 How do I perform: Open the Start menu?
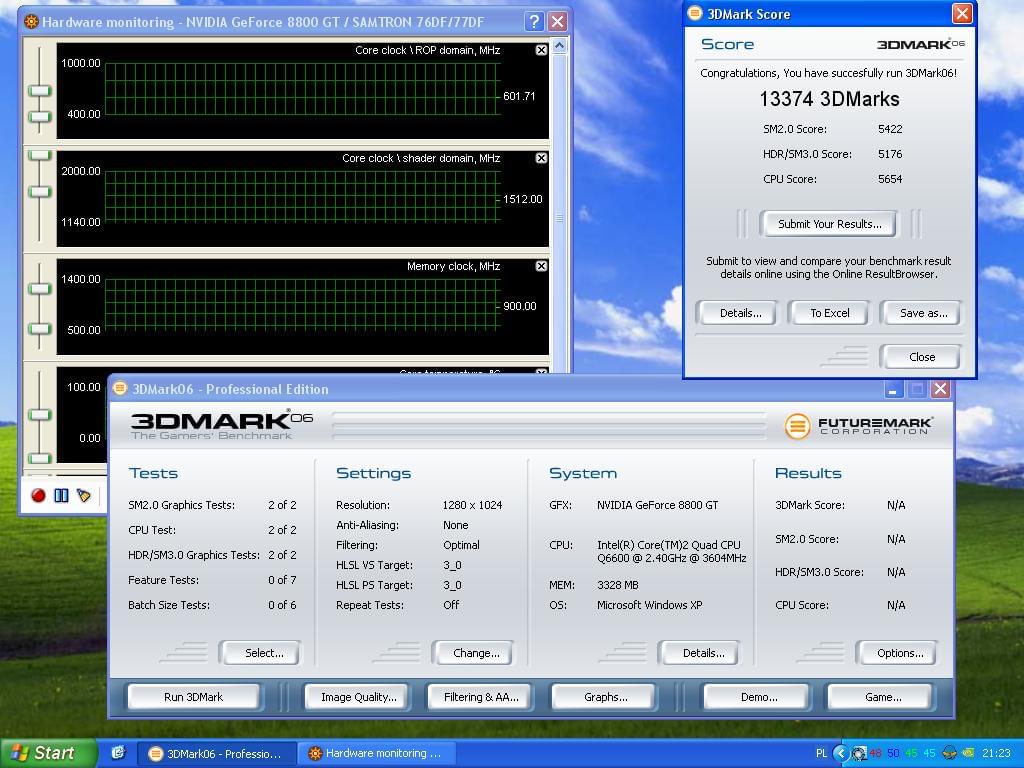coord(42,753)
